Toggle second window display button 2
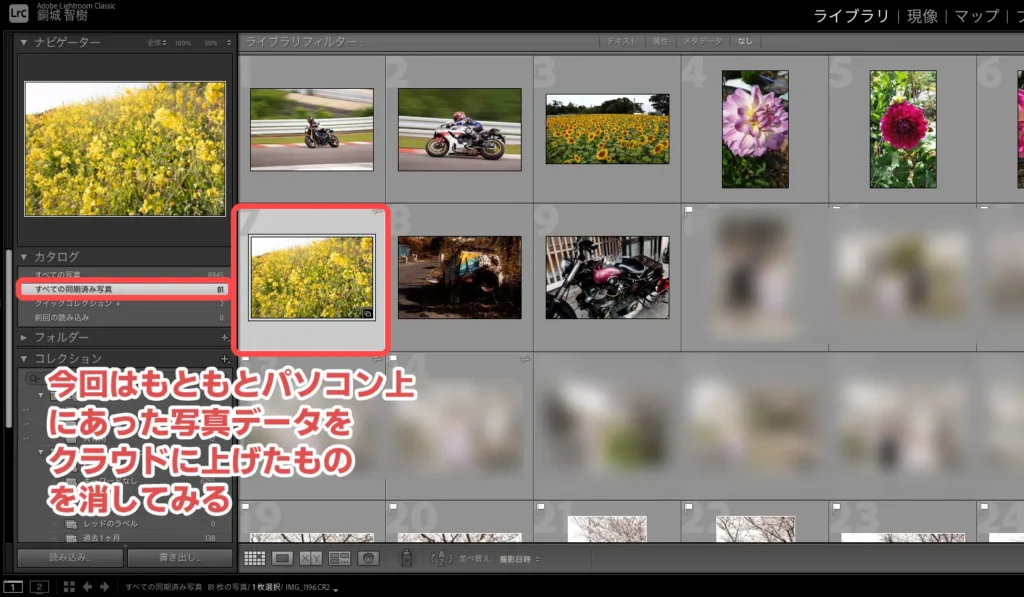 tap(40, 586)
